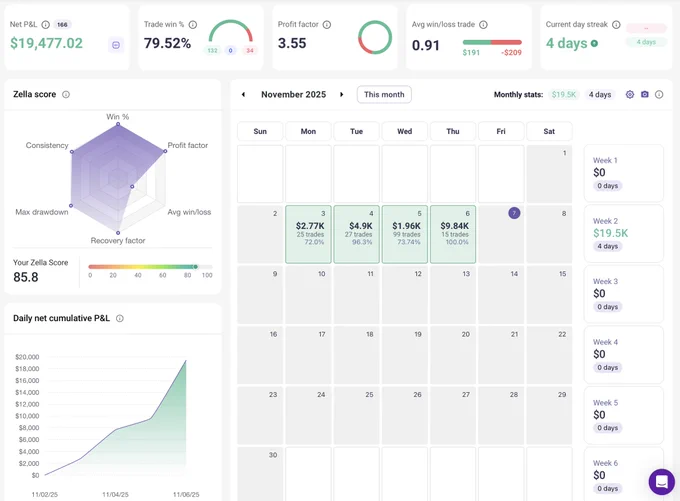680x501 pixels.
Task: Click the Zella Score slider marker
Action: pos(196,267)
